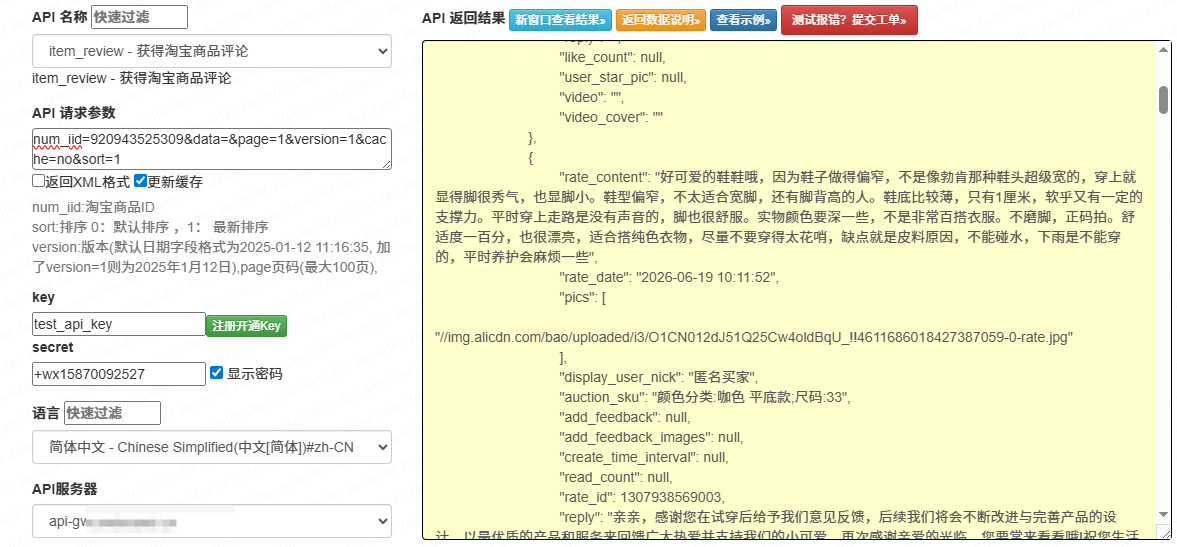This screenshot has height=547, width=1177.
Task: Click 测试报错?提交工单 button
Action: coord(849,20)
